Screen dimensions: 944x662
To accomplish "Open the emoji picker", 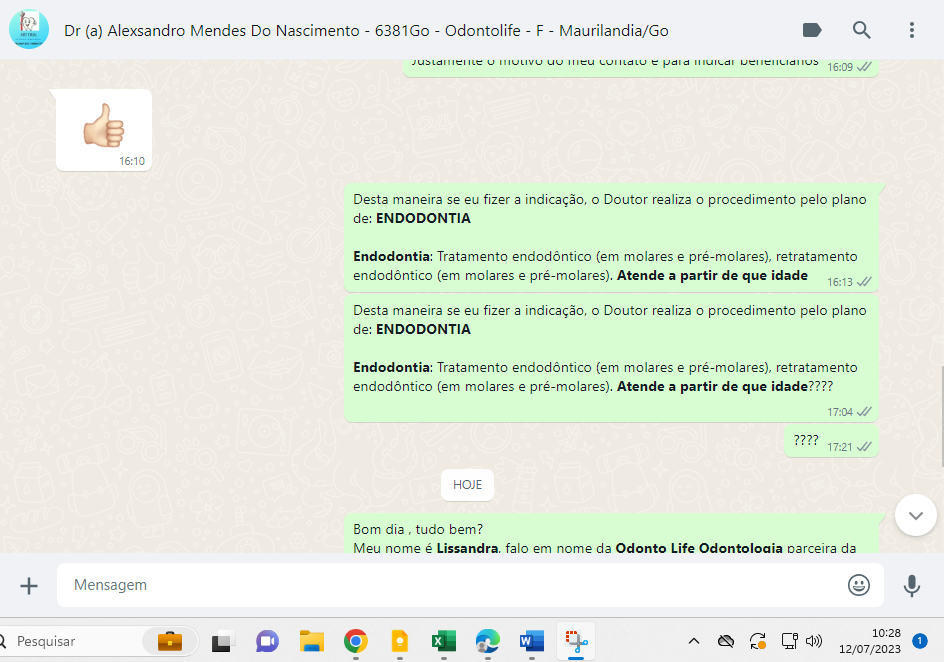I will coord(859,585).
